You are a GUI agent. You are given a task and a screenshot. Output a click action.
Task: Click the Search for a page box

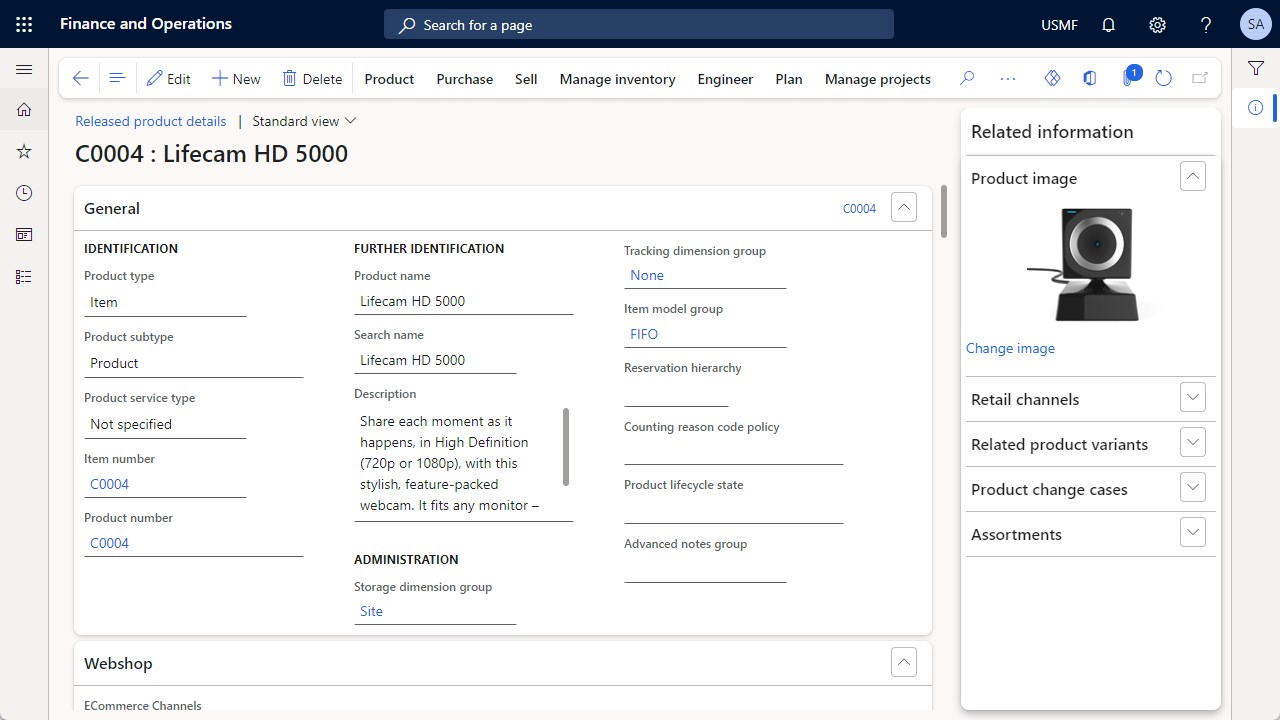(639, 25)
